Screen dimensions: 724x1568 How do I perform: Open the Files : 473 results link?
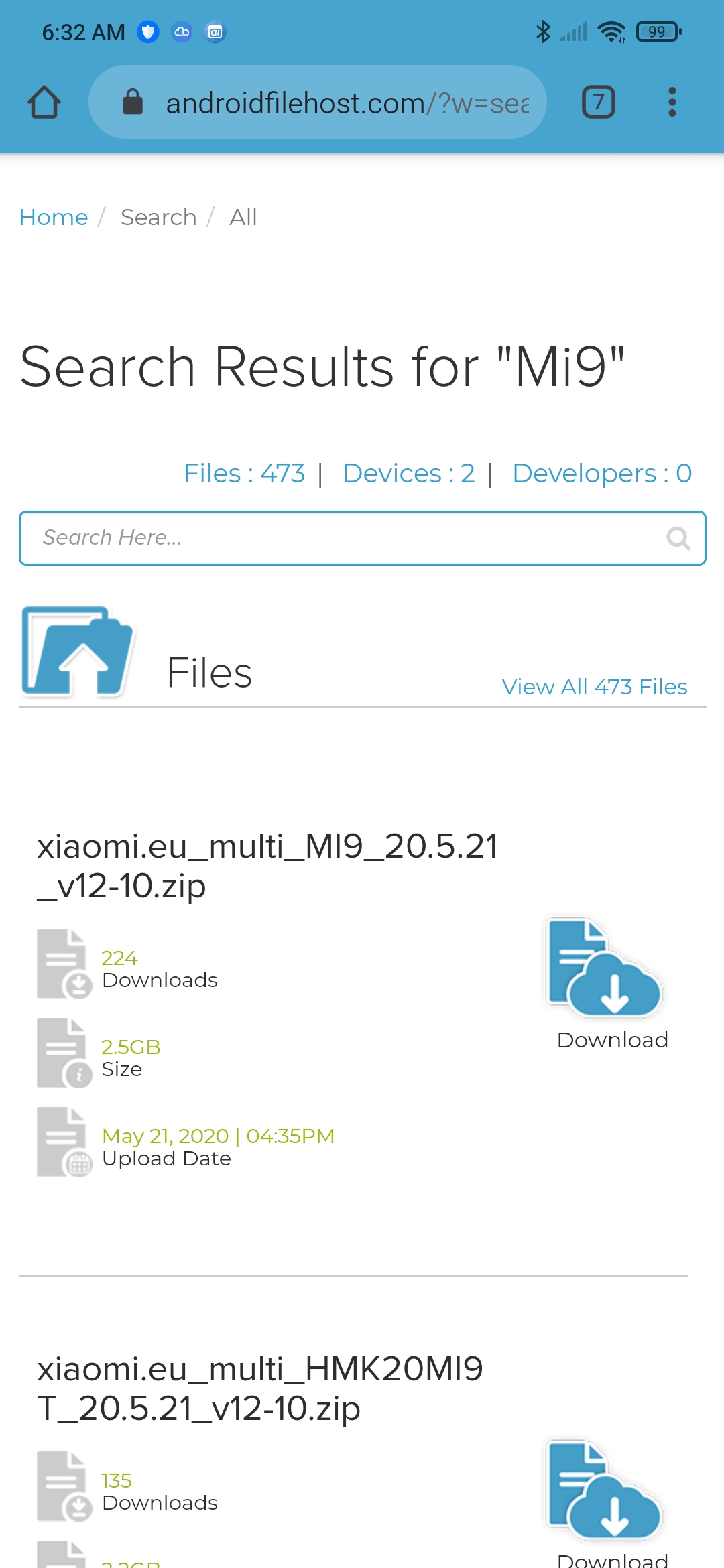point(245,473)
